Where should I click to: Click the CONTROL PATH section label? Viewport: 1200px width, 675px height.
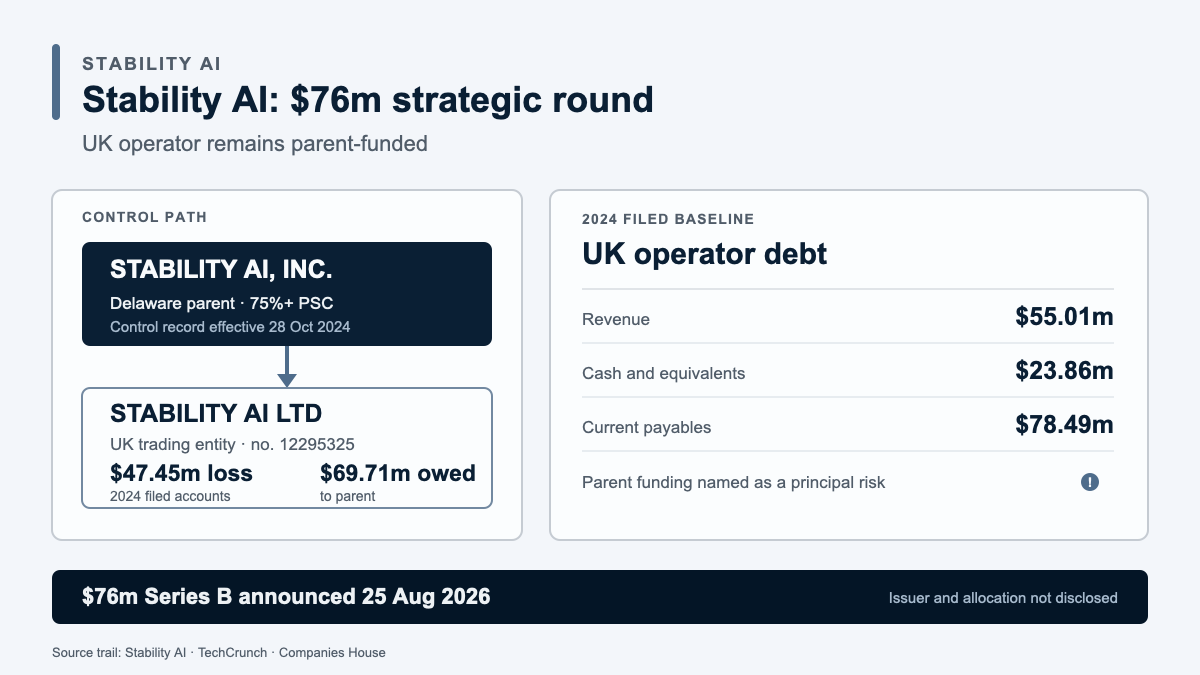click(145, 217)
